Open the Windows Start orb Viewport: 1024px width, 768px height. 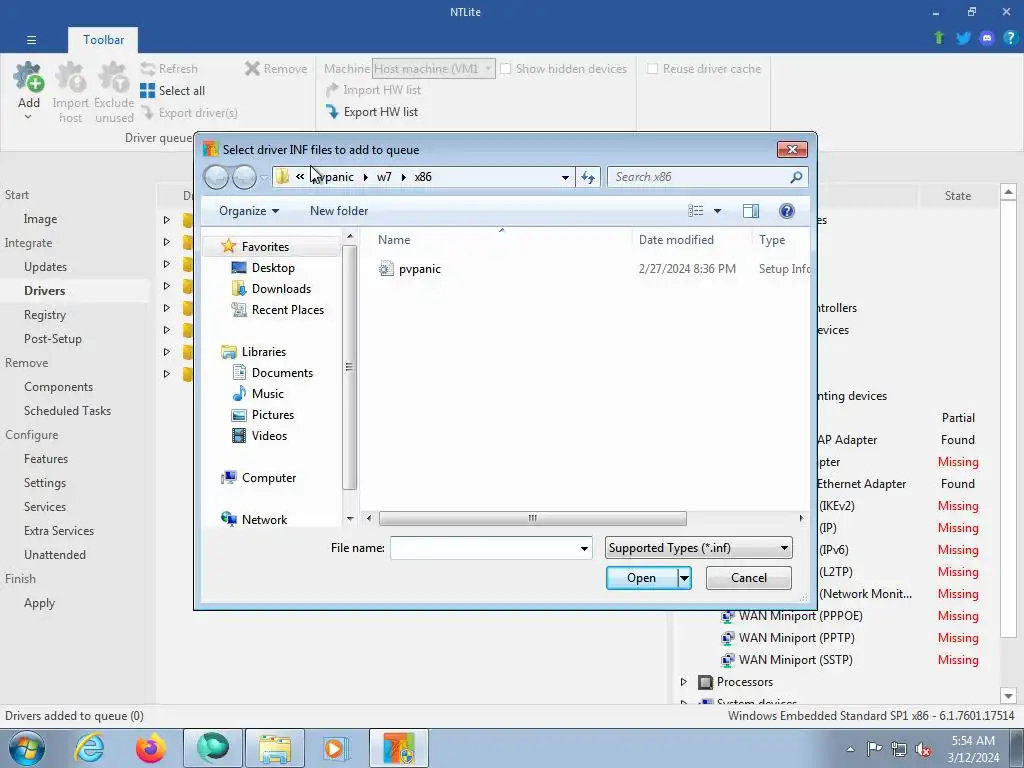point(27,748)
